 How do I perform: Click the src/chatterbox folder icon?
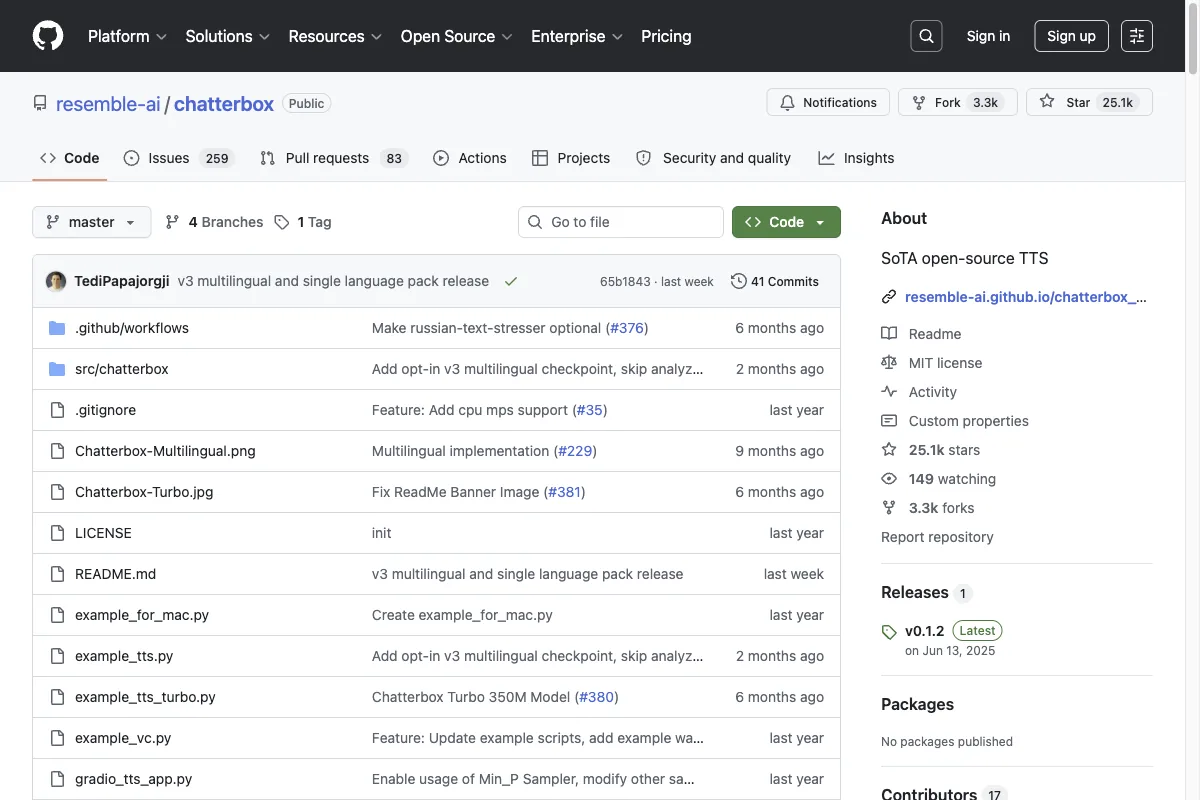[57, 369]
